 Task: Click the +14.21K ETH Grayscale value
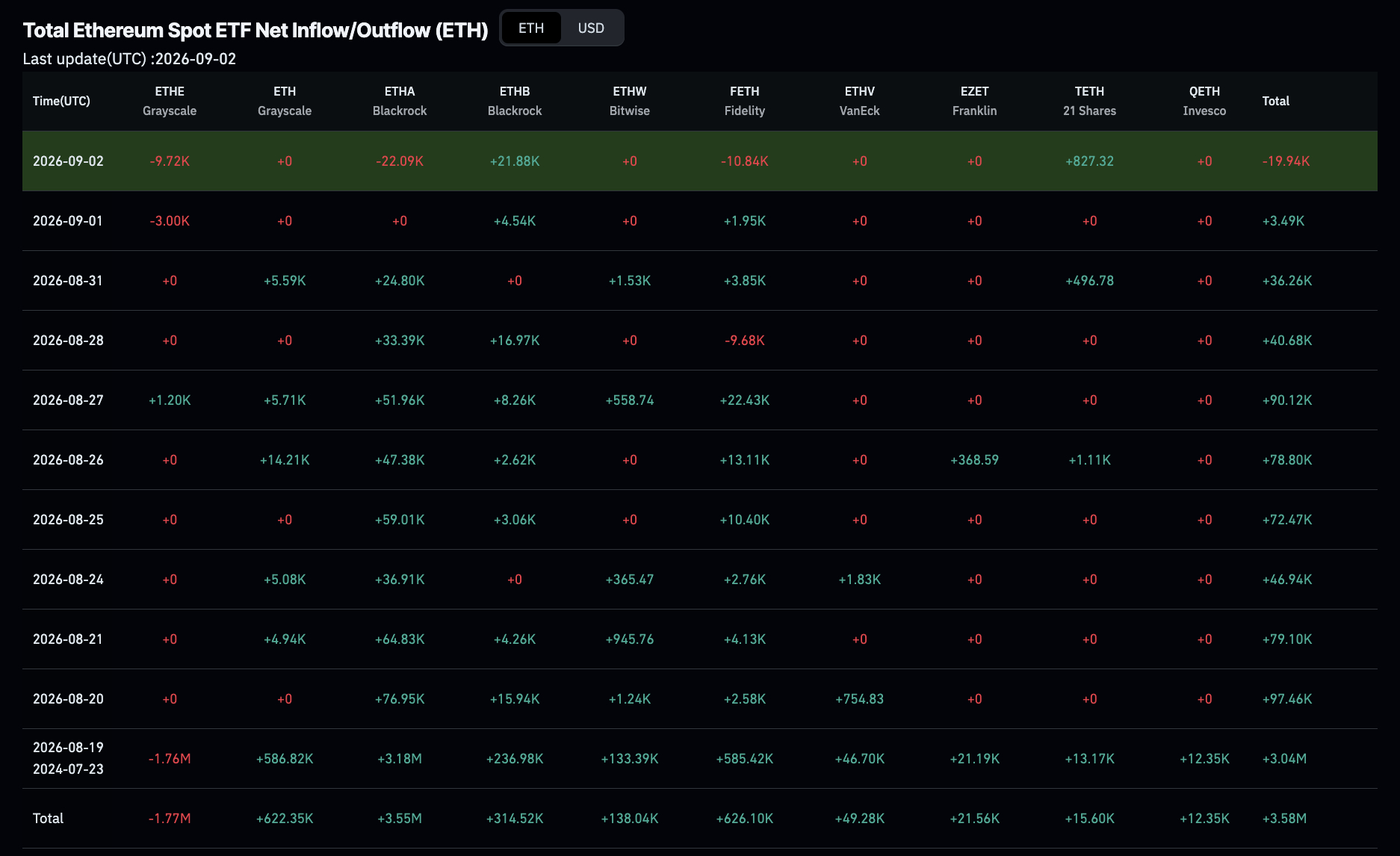(285, 460)
